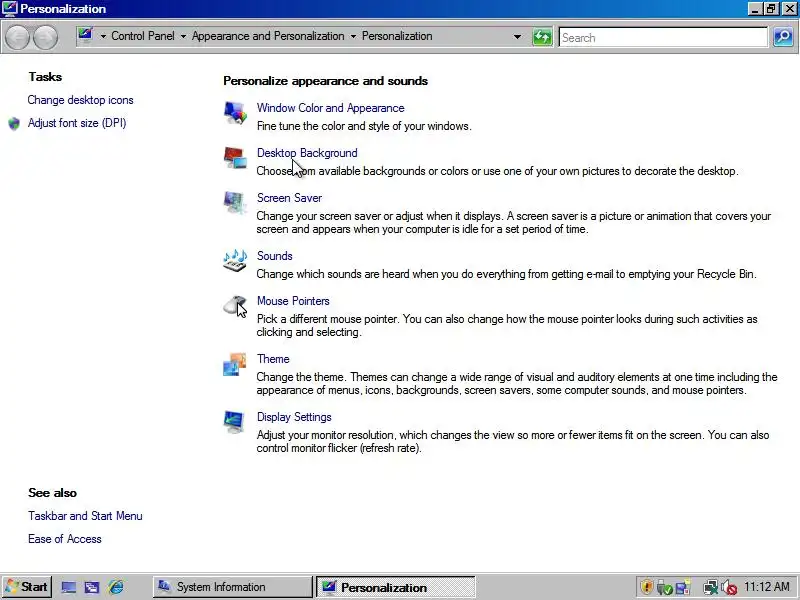Click the security shield tray icon

pyautogui.click(x=646, y=587)
